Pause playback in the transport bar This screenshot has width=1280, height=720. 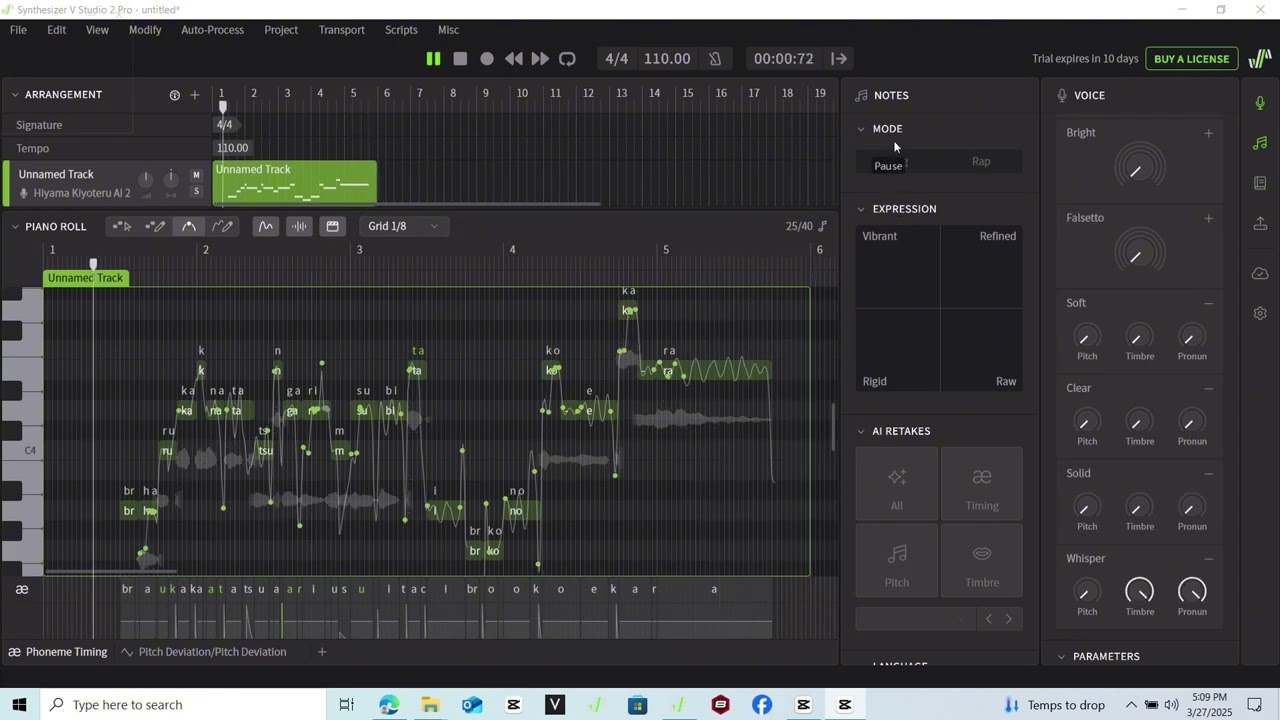click(433, 59)
